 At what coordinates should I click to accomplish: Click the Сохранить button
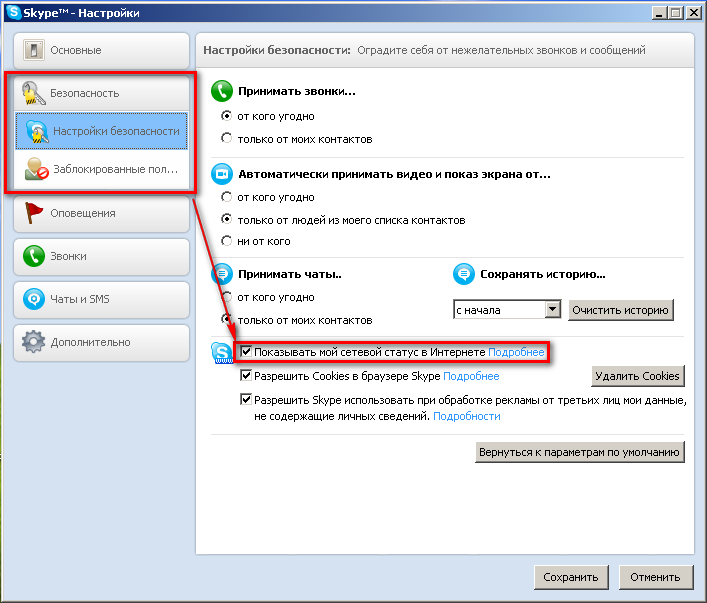(x=571, y=577)
